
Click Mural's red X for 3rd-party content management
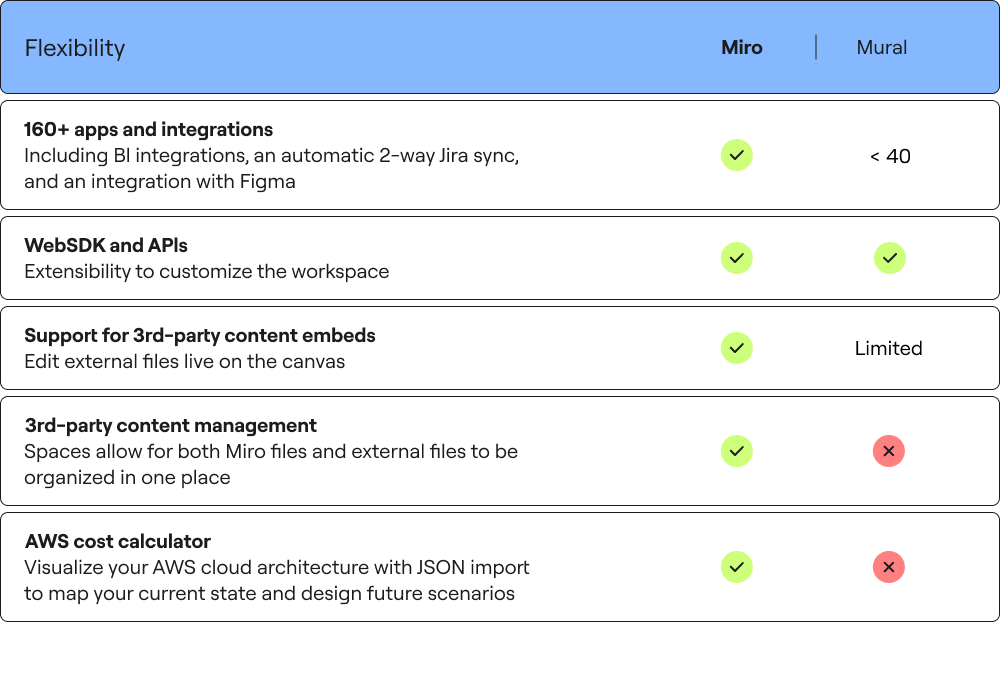click(x=889, y=451)
